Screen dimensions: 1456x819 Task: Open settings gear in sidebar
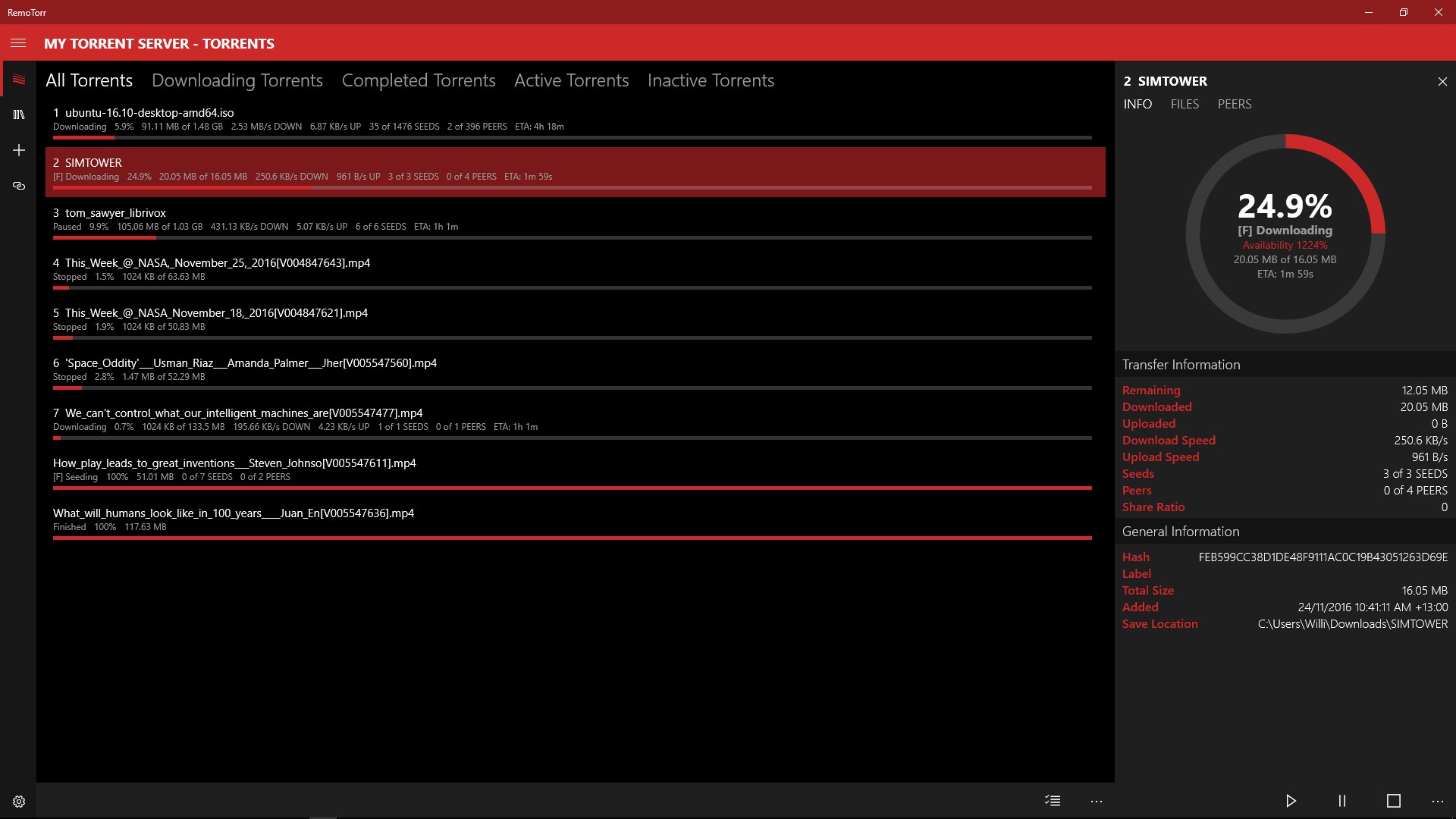[x=19, y=802]
